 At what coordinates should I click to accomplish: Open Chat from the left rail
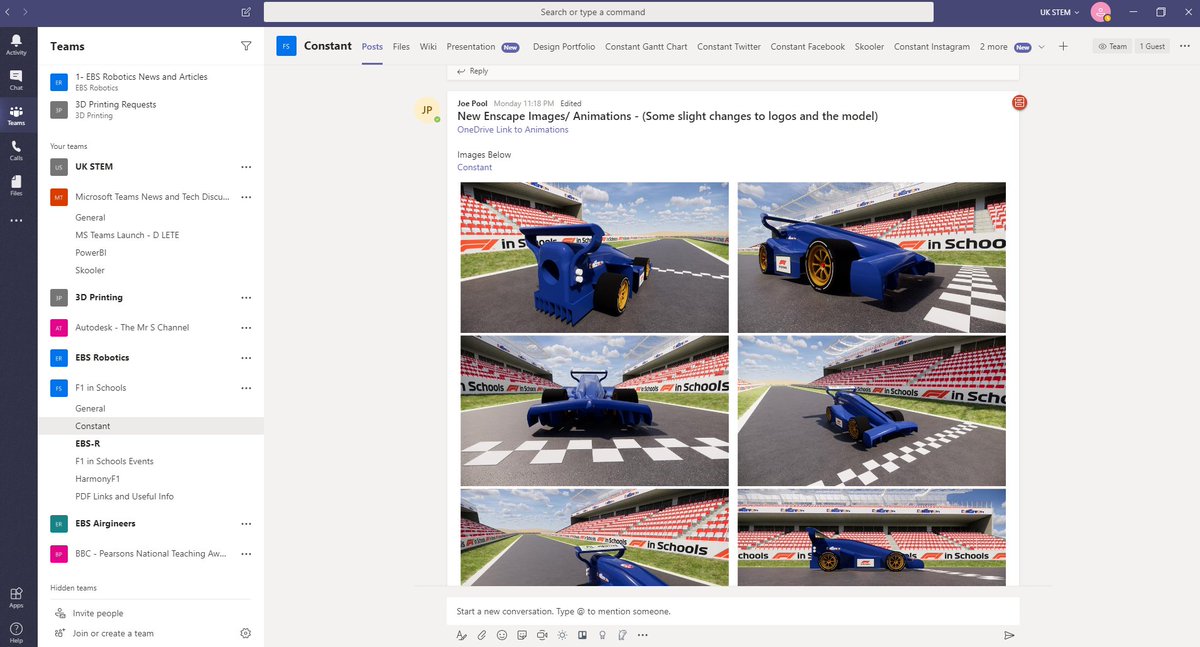[16, 79]
